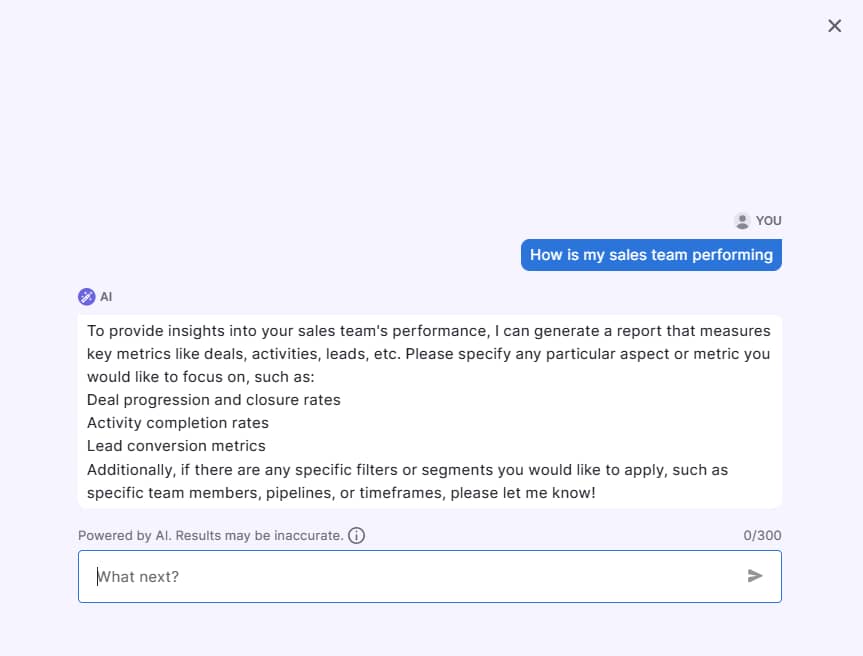Click inside the message composer box
863x656 pixels.
point(400,576)
